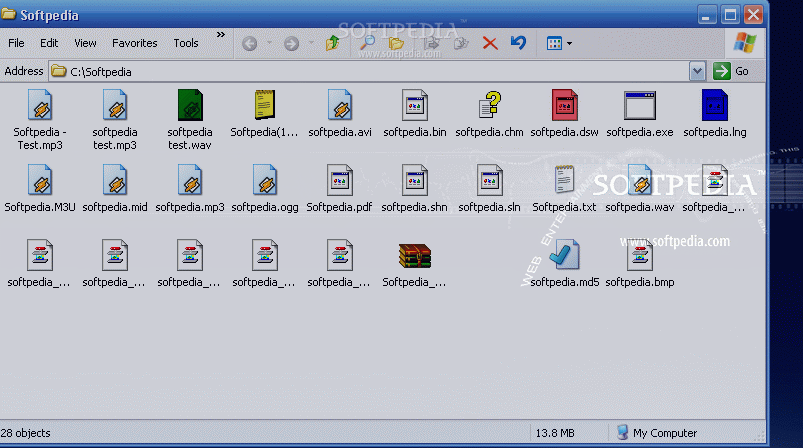Click the 13.8 MB status text
The width and height of the screenshot is (803, 448).
[x=555, y=433]
